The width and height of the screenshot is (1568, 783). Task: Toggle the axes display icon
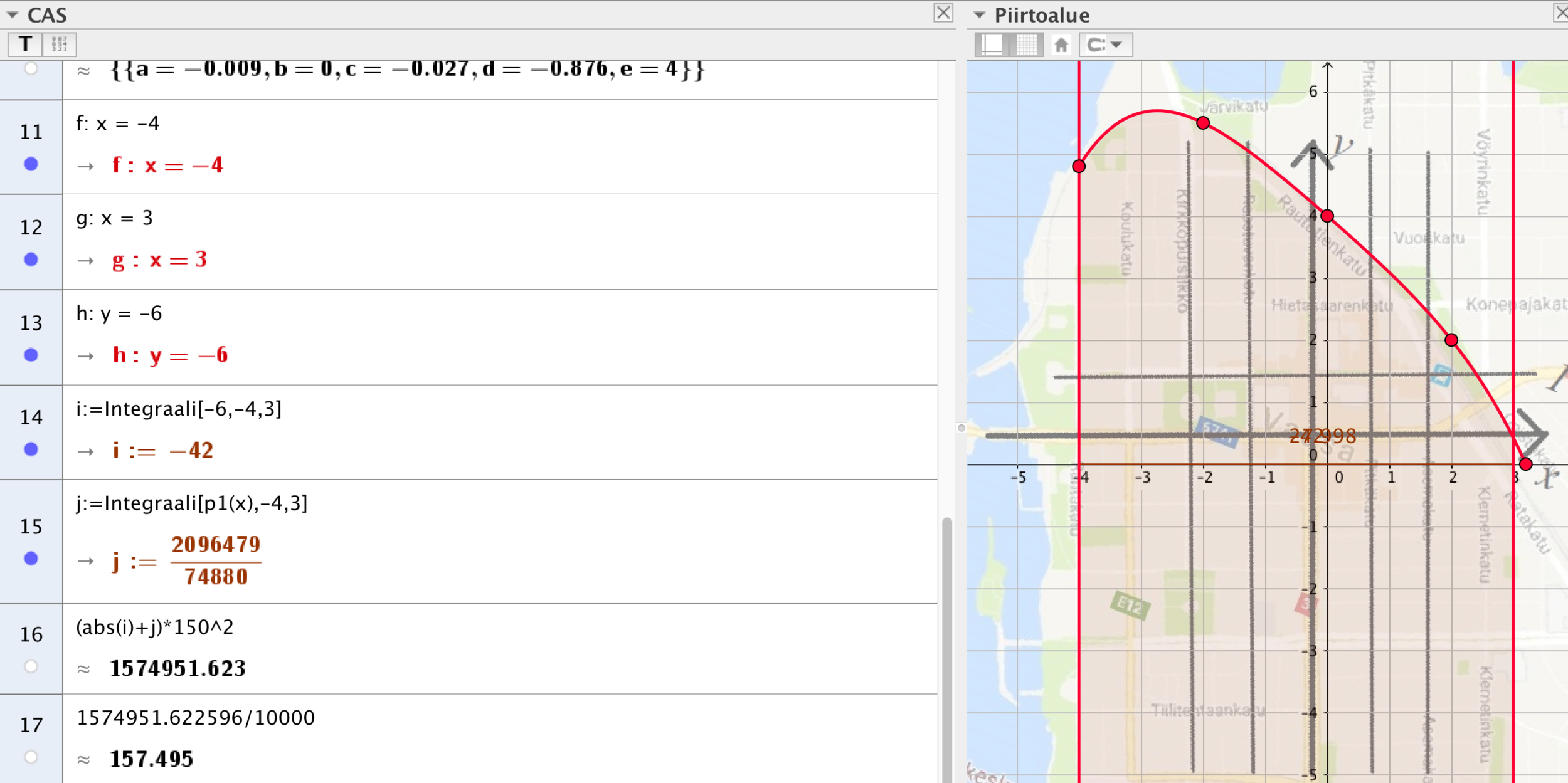click(992, 45)
